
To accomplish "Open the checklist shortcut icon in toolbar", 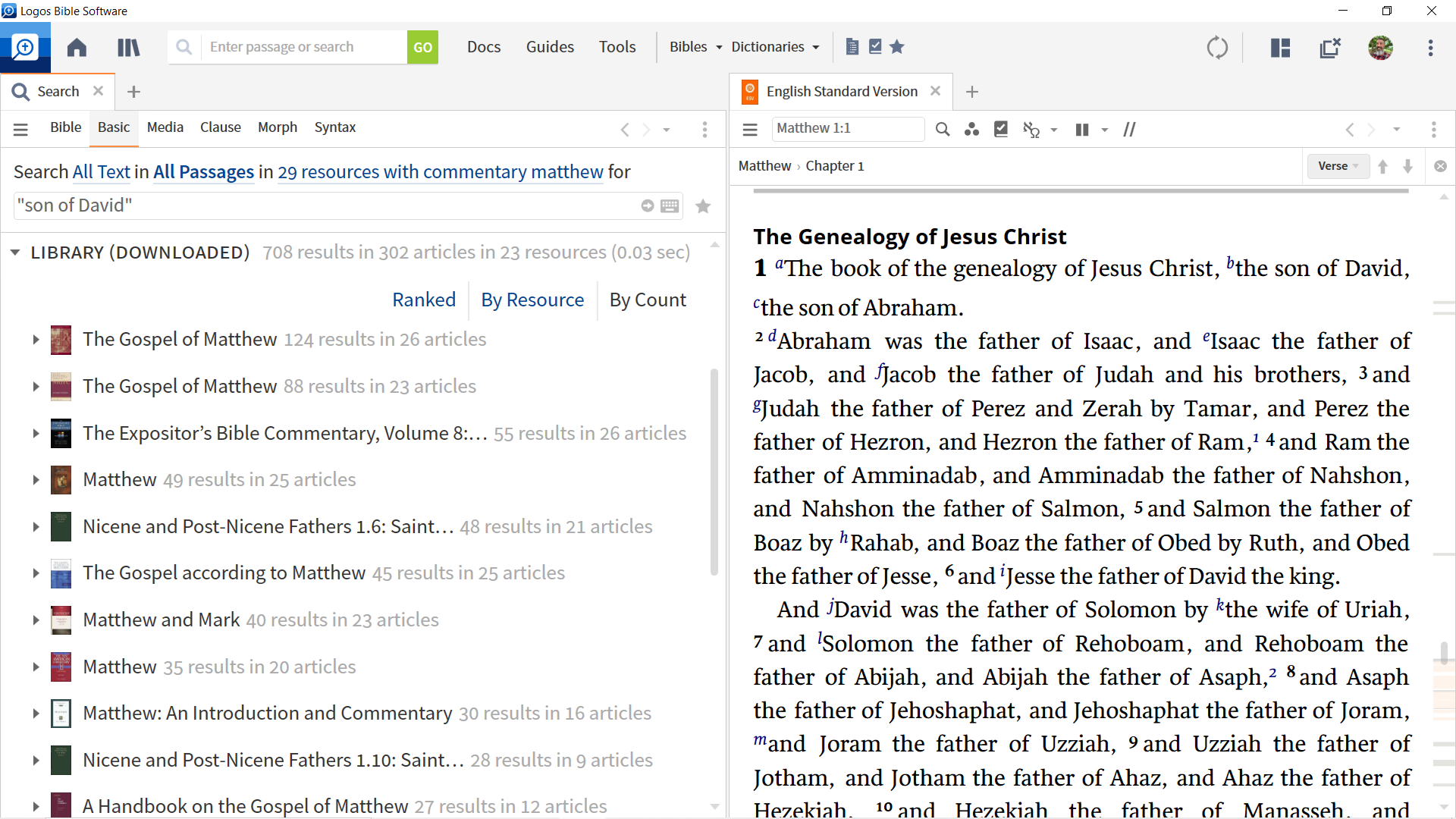I will [x=875, y=47].
